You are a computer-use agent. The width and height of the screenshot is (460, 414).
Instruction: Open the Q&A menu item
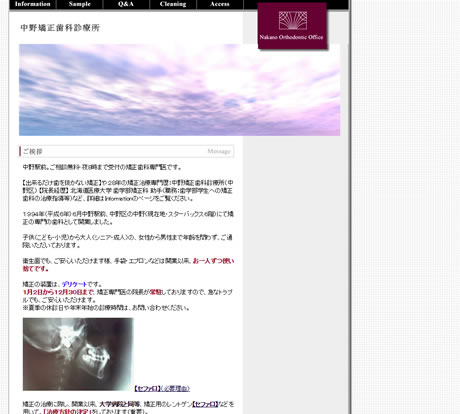coord(126,4)
